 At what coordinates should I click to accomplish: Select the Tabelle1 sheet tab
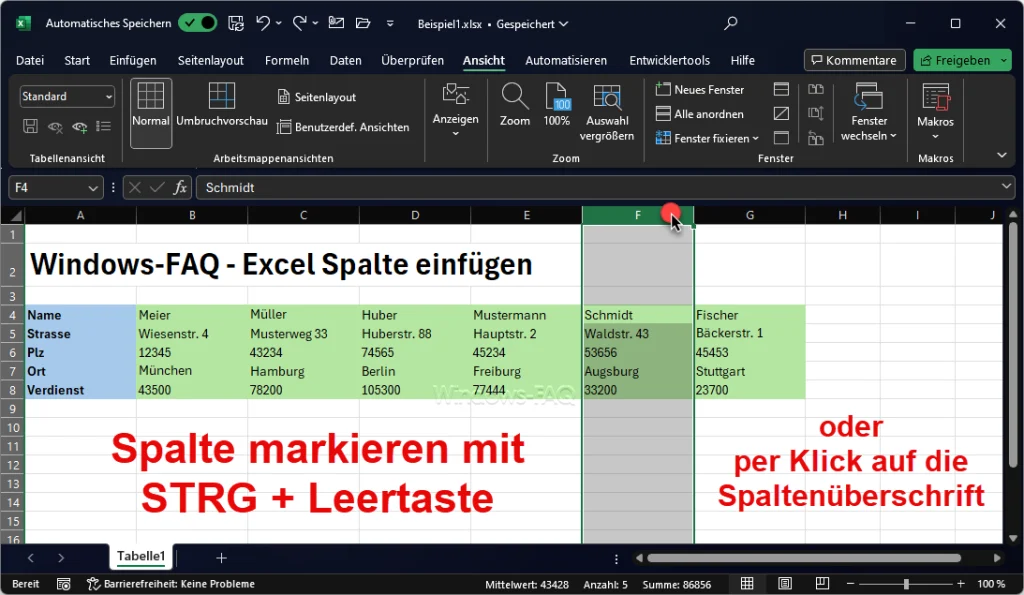tap(141, 556)
